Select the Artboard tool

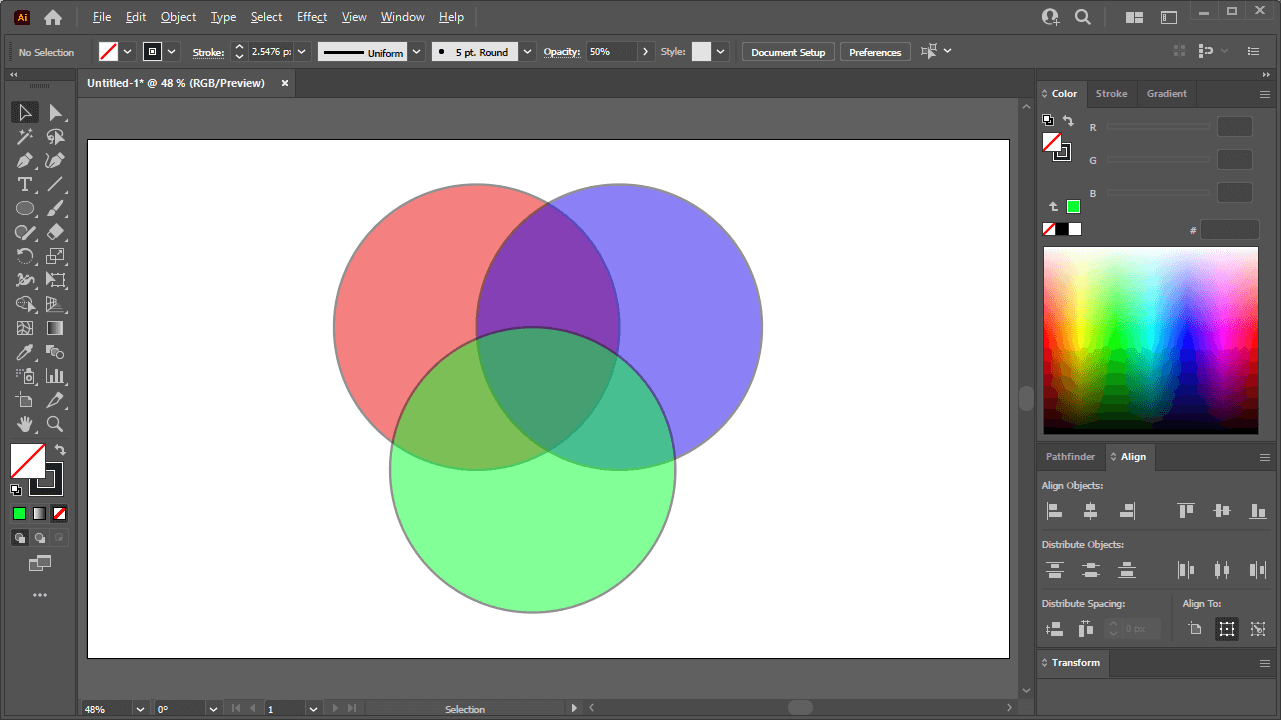coord(25,400)
